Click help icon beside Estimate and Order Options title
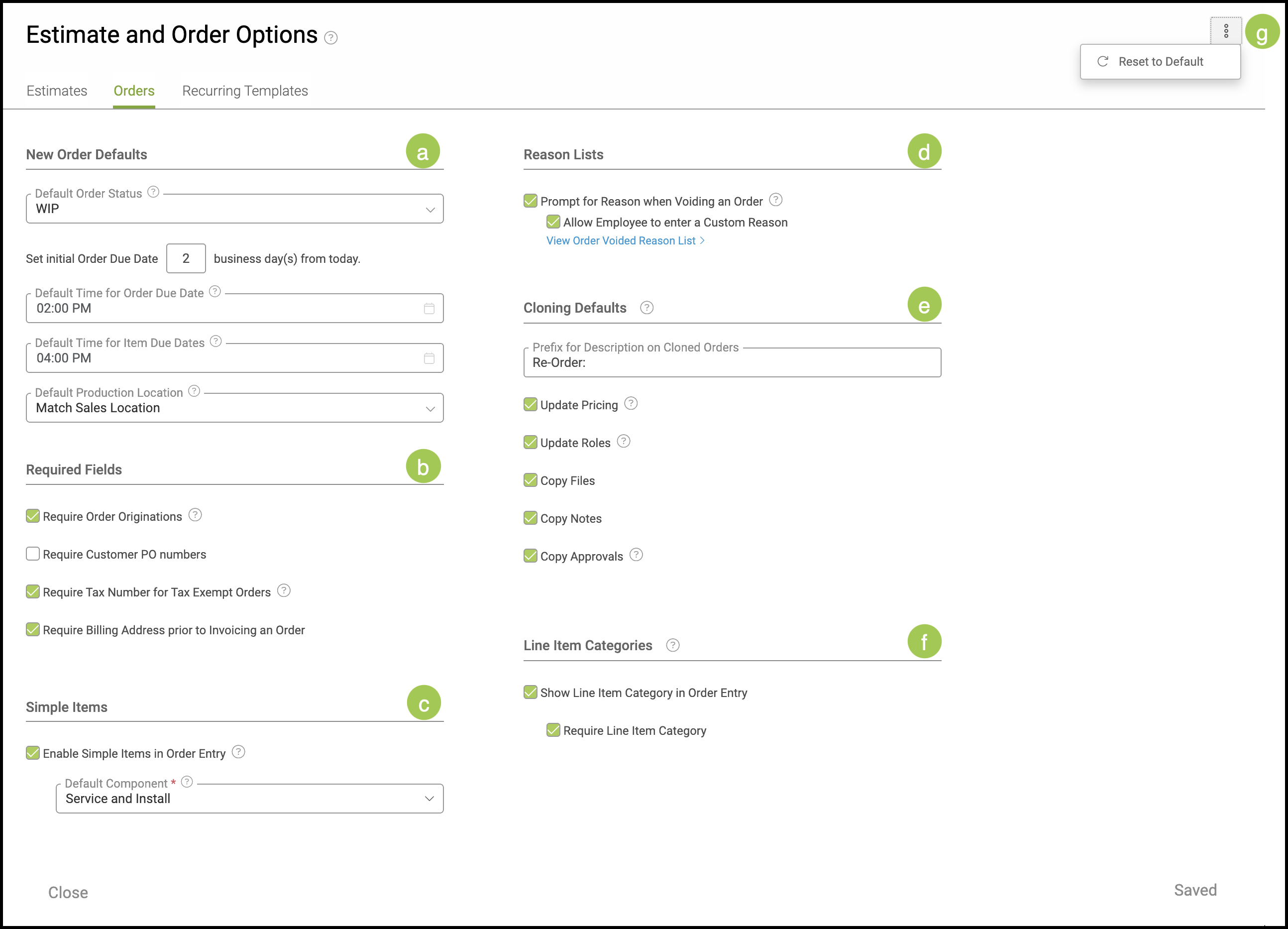1288x929 pixels. [330, 37]
